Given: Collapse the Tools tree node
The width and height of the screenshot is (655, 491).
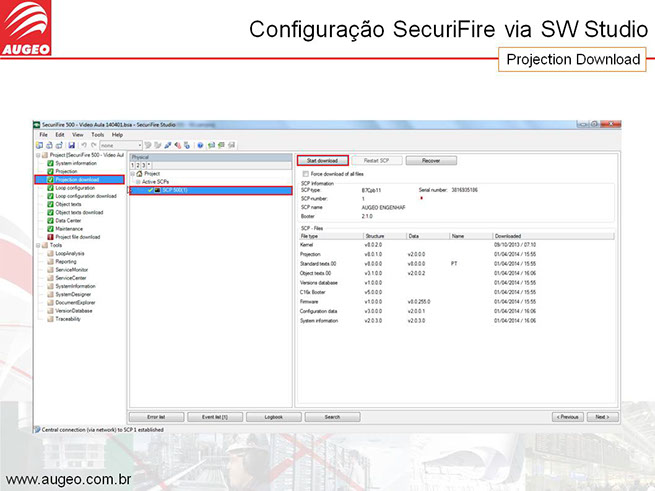Looking at the screenshot, I should coord(38,245).
